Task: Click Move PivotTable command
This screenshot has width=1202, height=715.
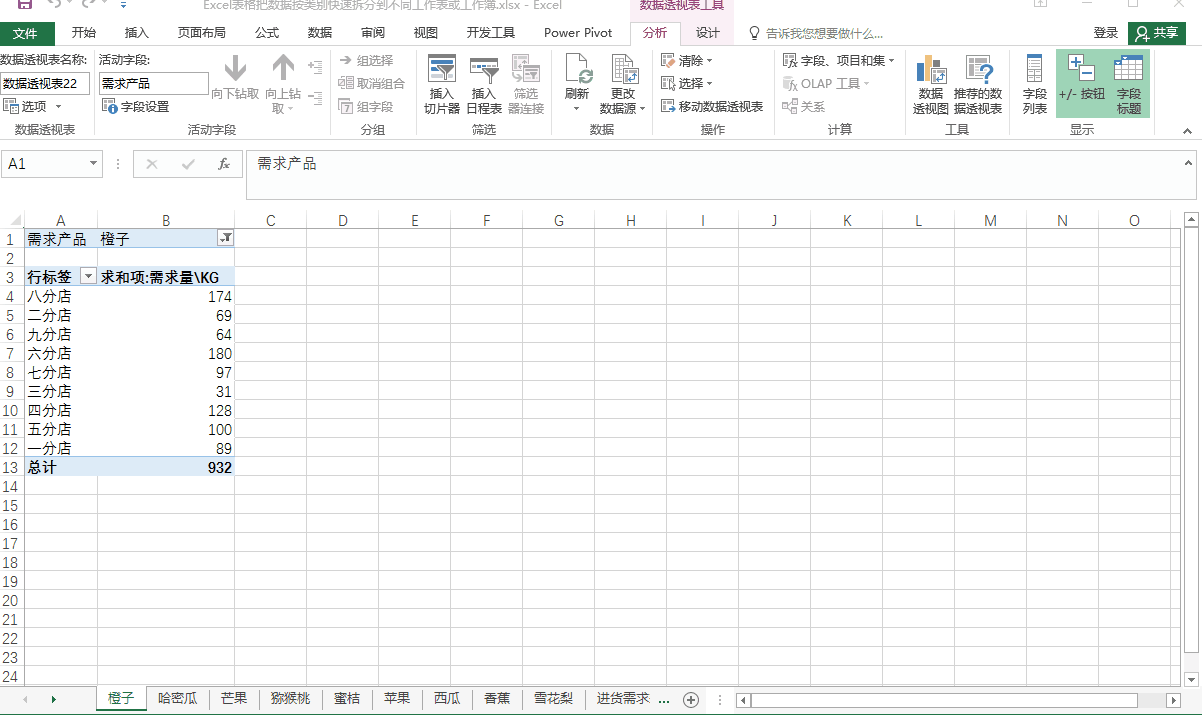Action: tap(712, 106)
